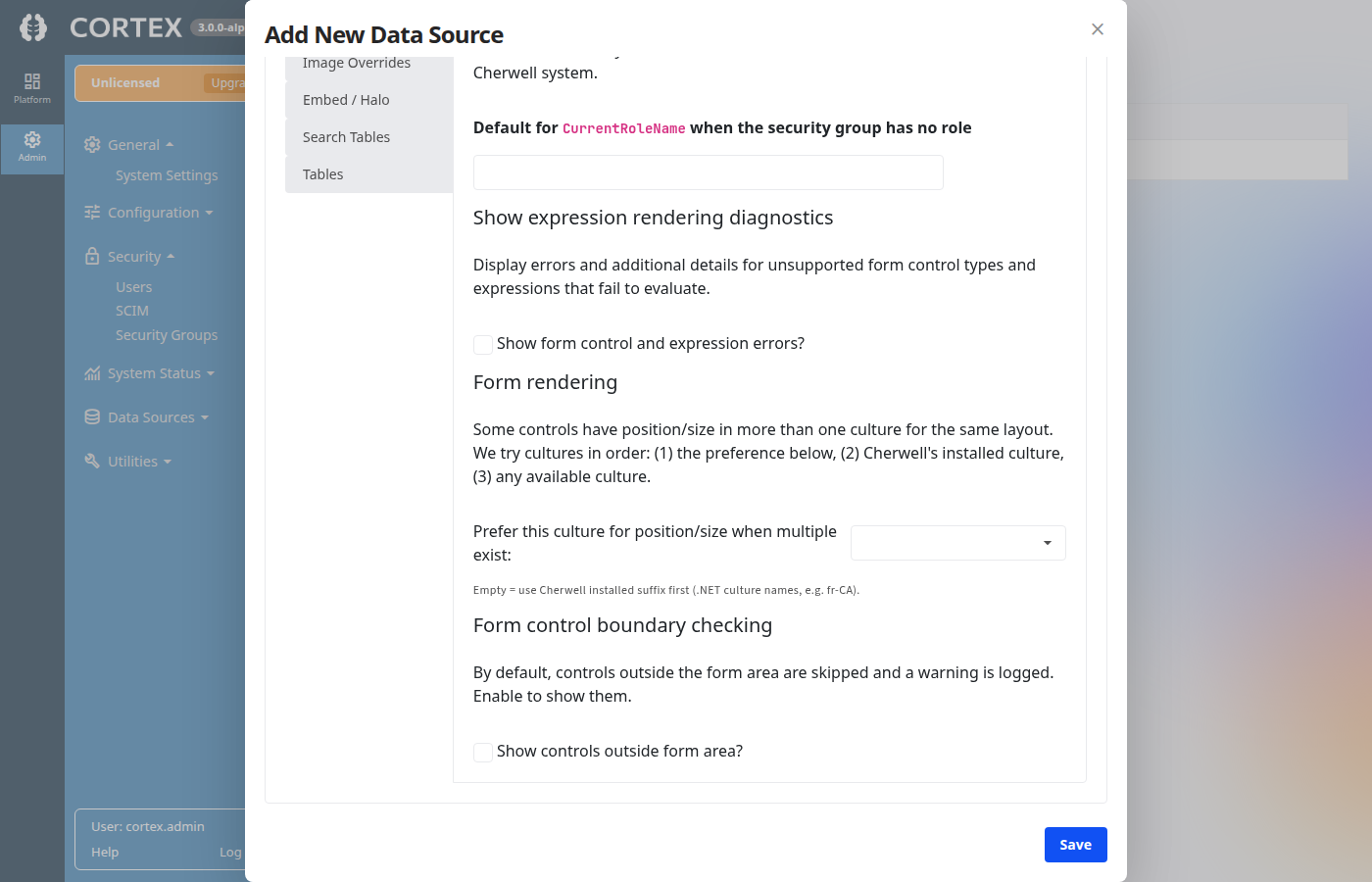The image size is (1372, 882).
Task: Click the Data Sources database icon
Action: (92, 416)
